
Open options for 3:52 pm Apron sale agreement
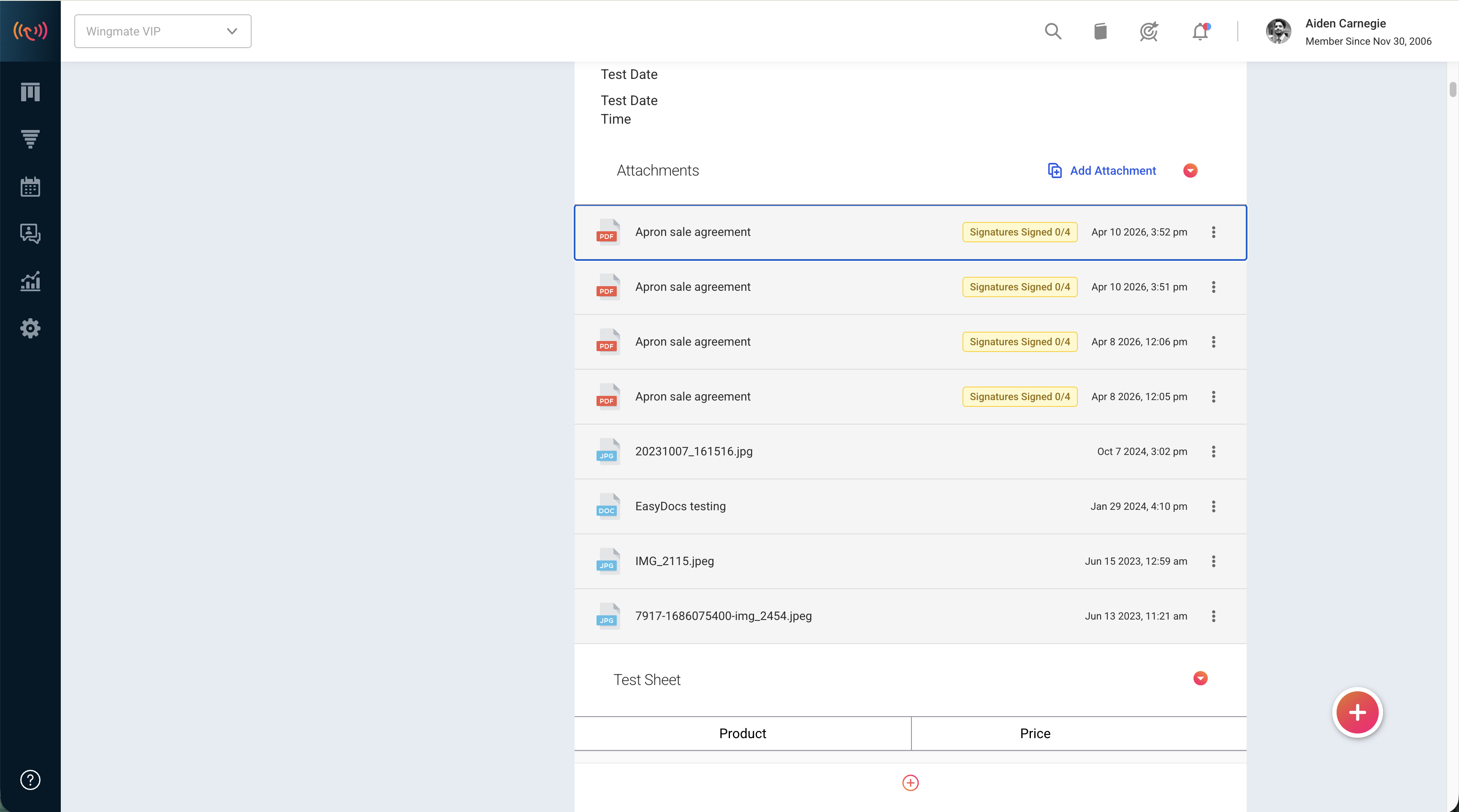1213,232
